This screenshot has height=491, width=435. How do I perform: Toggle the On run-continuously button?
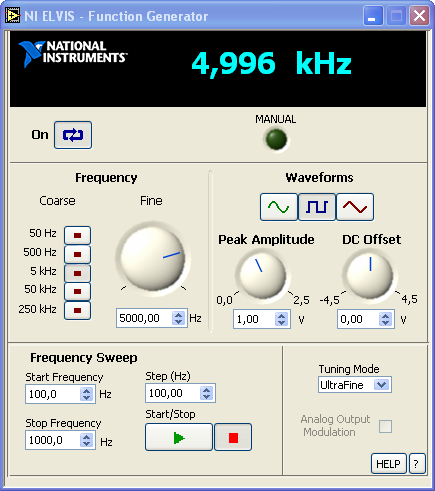click(73, 135)
